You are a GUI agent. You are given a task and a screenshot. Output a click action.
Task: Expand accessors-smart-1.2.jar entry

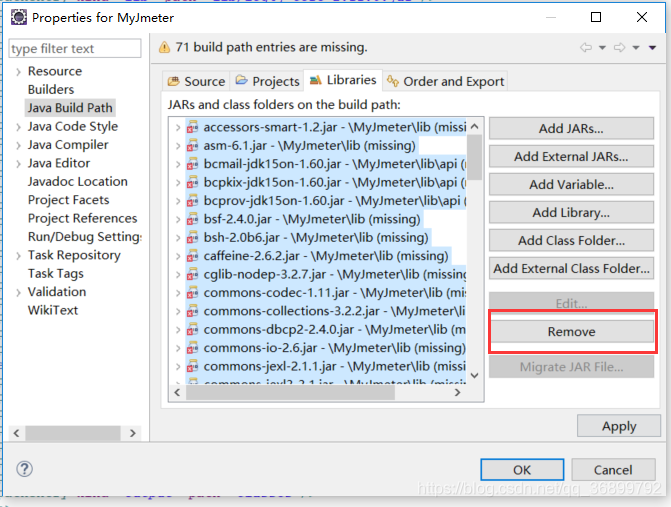pos(178,127)
